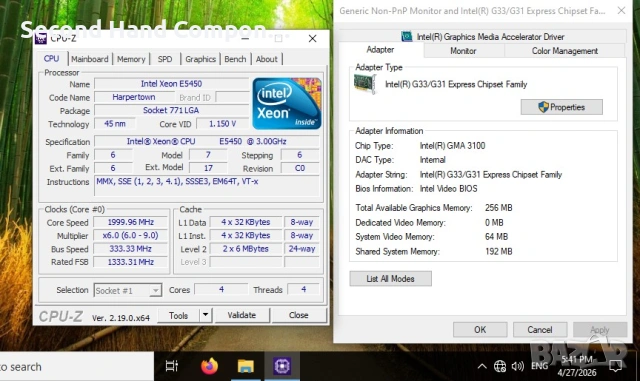The width and height of the screenshot is (640, 381).
Task: Click the Code Name value Harpertown
Action: coord(134,97)
